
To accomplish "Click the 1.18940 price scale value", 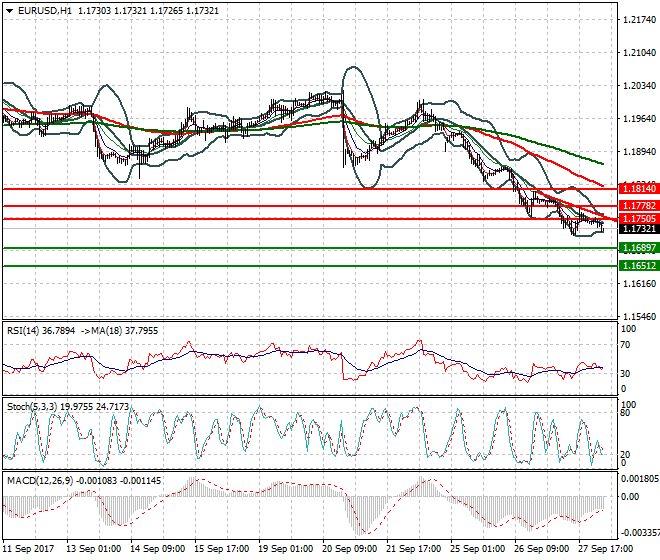I will [639, 152].
